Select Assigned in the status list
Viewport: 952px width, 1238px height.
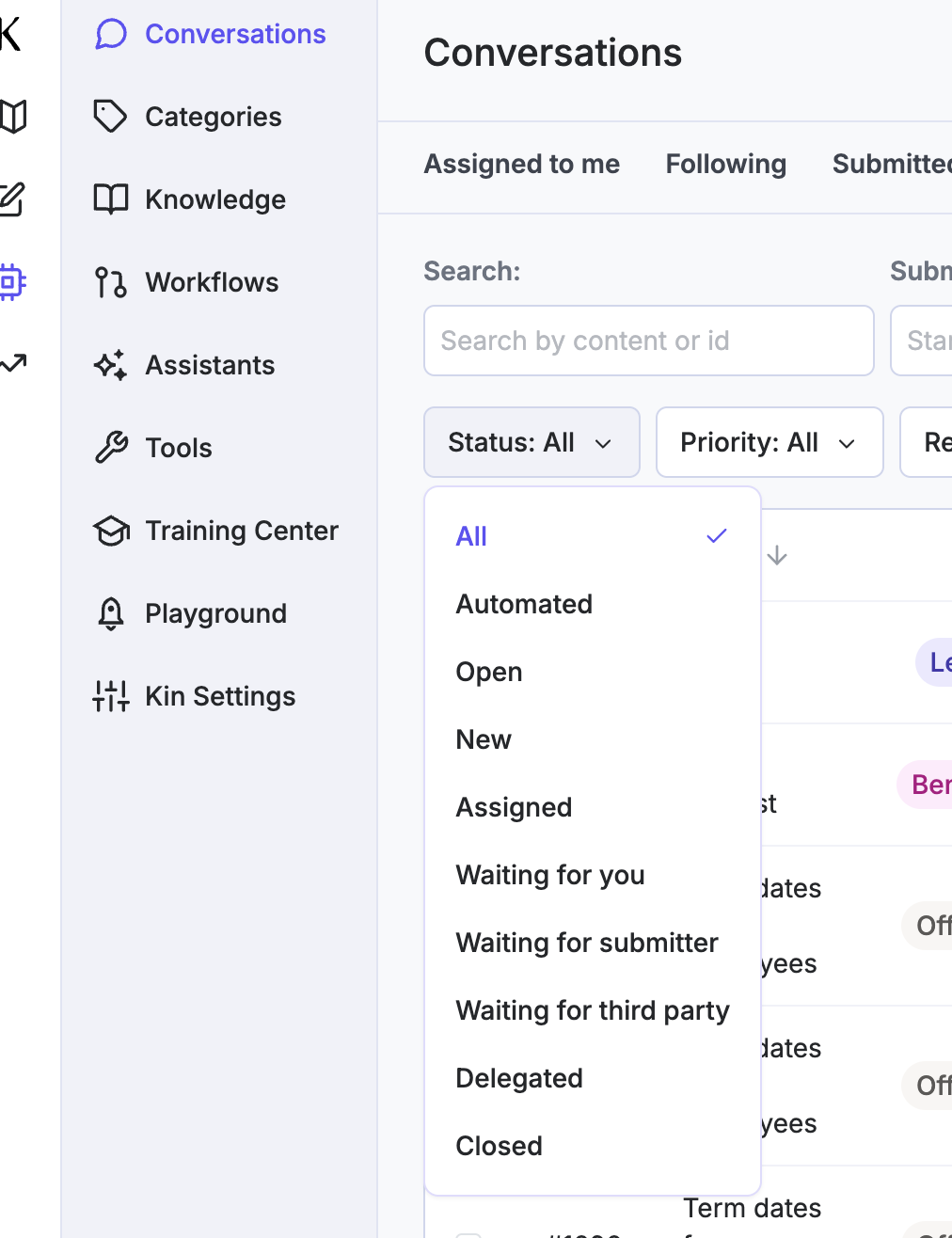[593, 807]
